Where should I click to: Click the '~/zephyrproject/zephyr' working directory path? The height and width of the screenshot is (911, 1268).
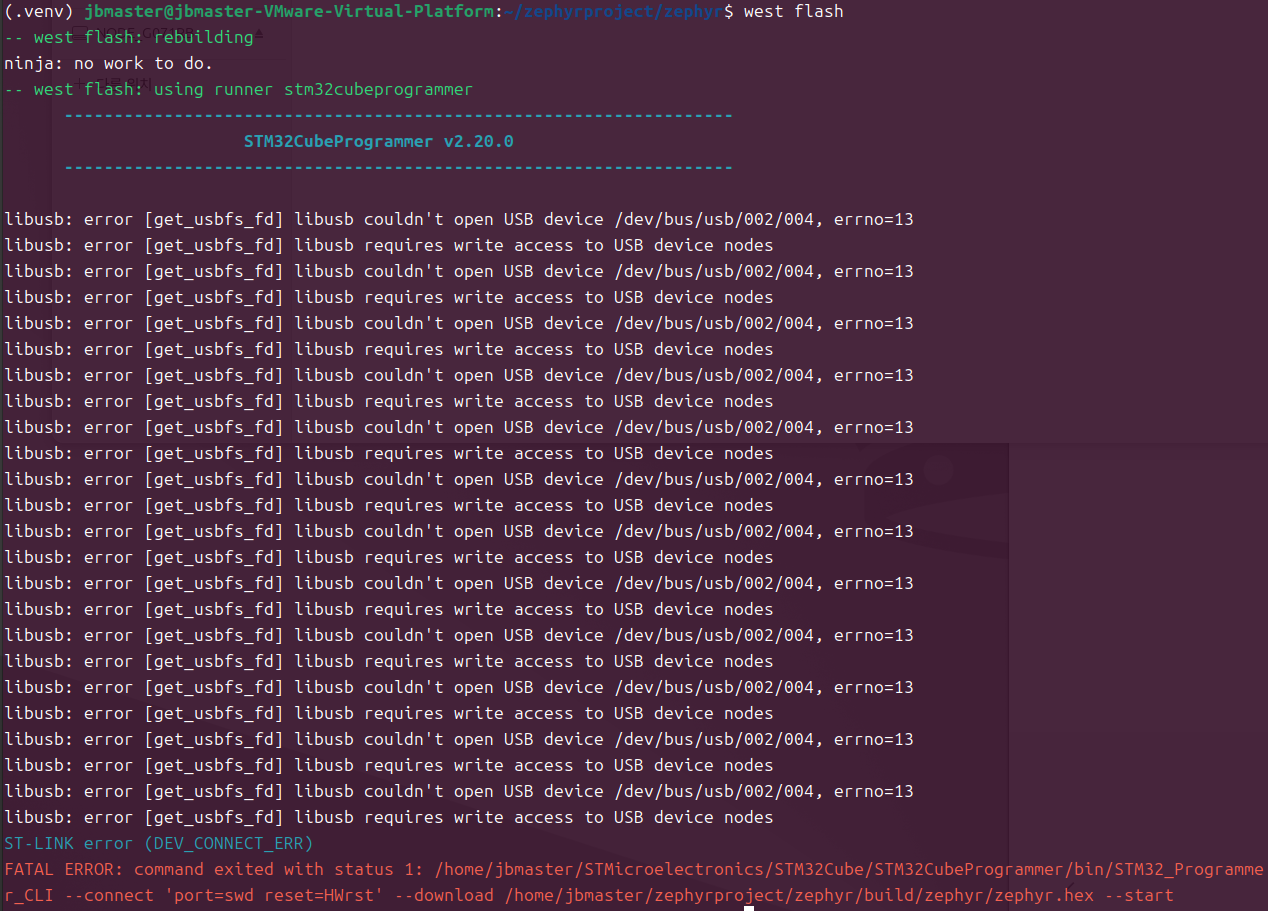tap(613, 12)
